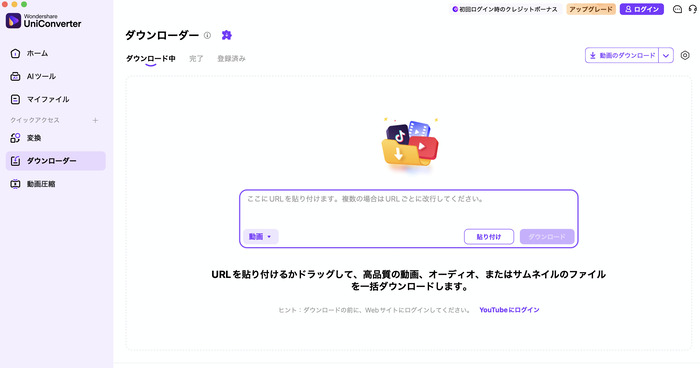Click the 変換 icon in sidebar
This screenshot has height=368, width=700.
(x=15, y=138)
